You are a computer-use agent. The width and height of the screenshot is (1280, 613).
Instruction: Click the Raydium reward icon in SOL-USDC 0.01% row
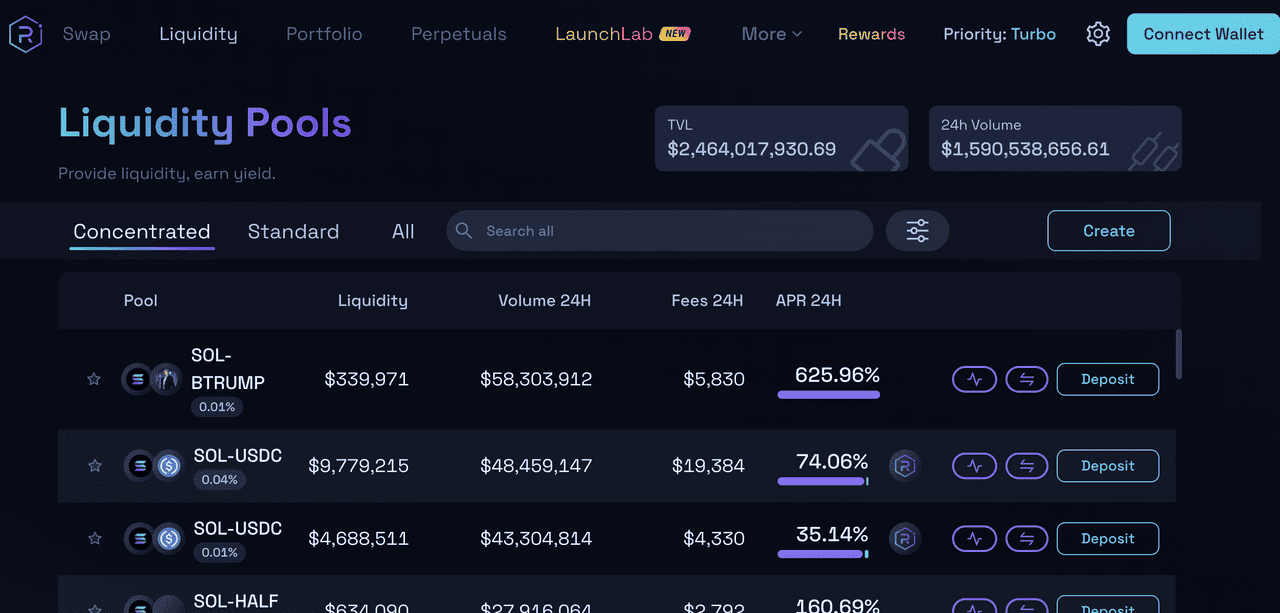tap(905, 539)
